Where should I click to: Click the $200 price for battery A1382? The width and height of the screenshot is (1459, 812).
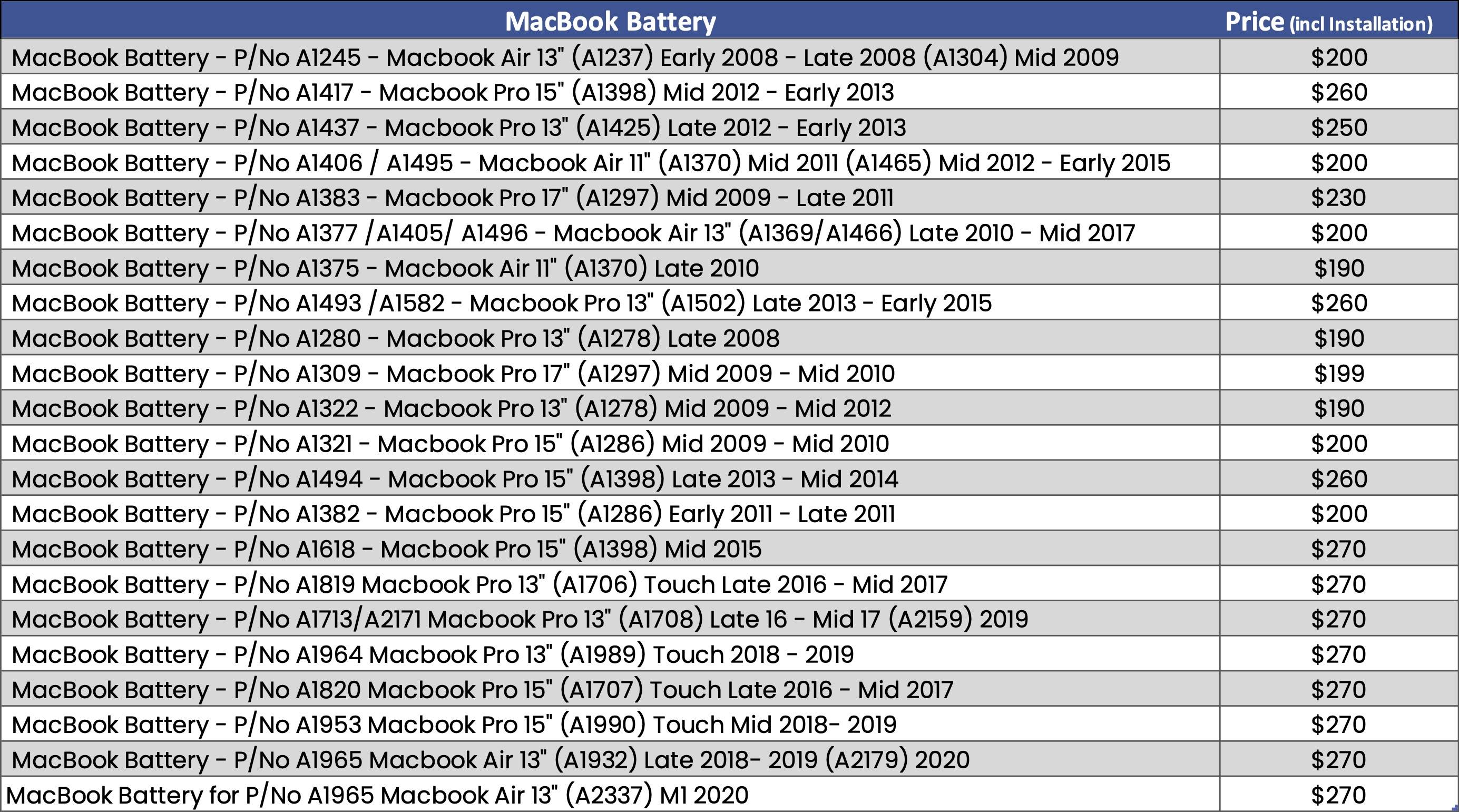coord(1339,514)
